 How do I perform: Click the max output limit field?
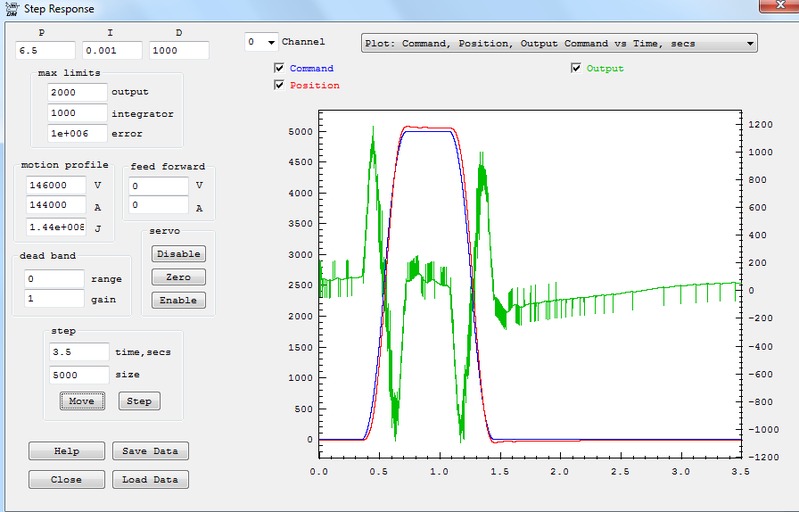[77, 92]
